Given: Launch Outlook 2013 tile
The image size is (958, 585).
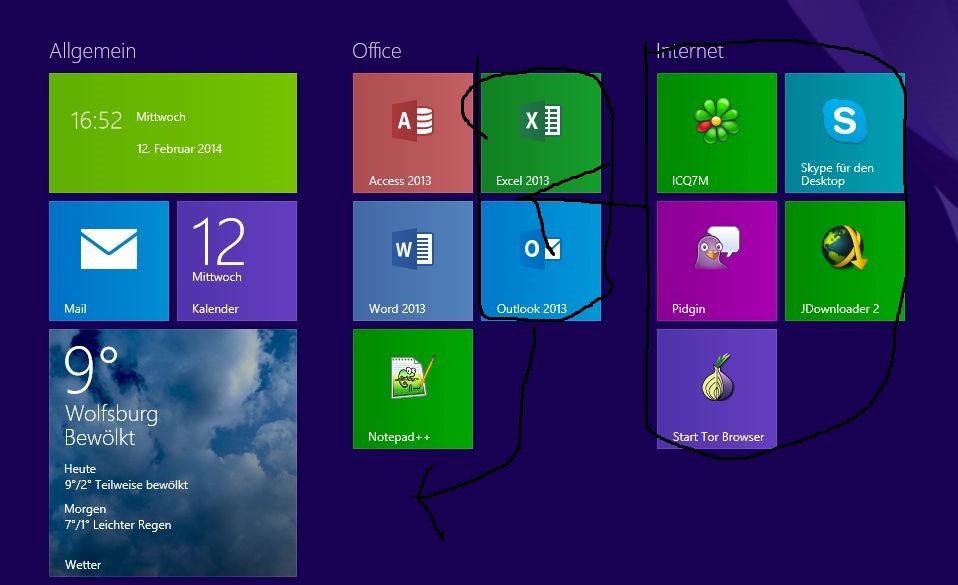Looking at the screenshot, I should coord(541,261).
